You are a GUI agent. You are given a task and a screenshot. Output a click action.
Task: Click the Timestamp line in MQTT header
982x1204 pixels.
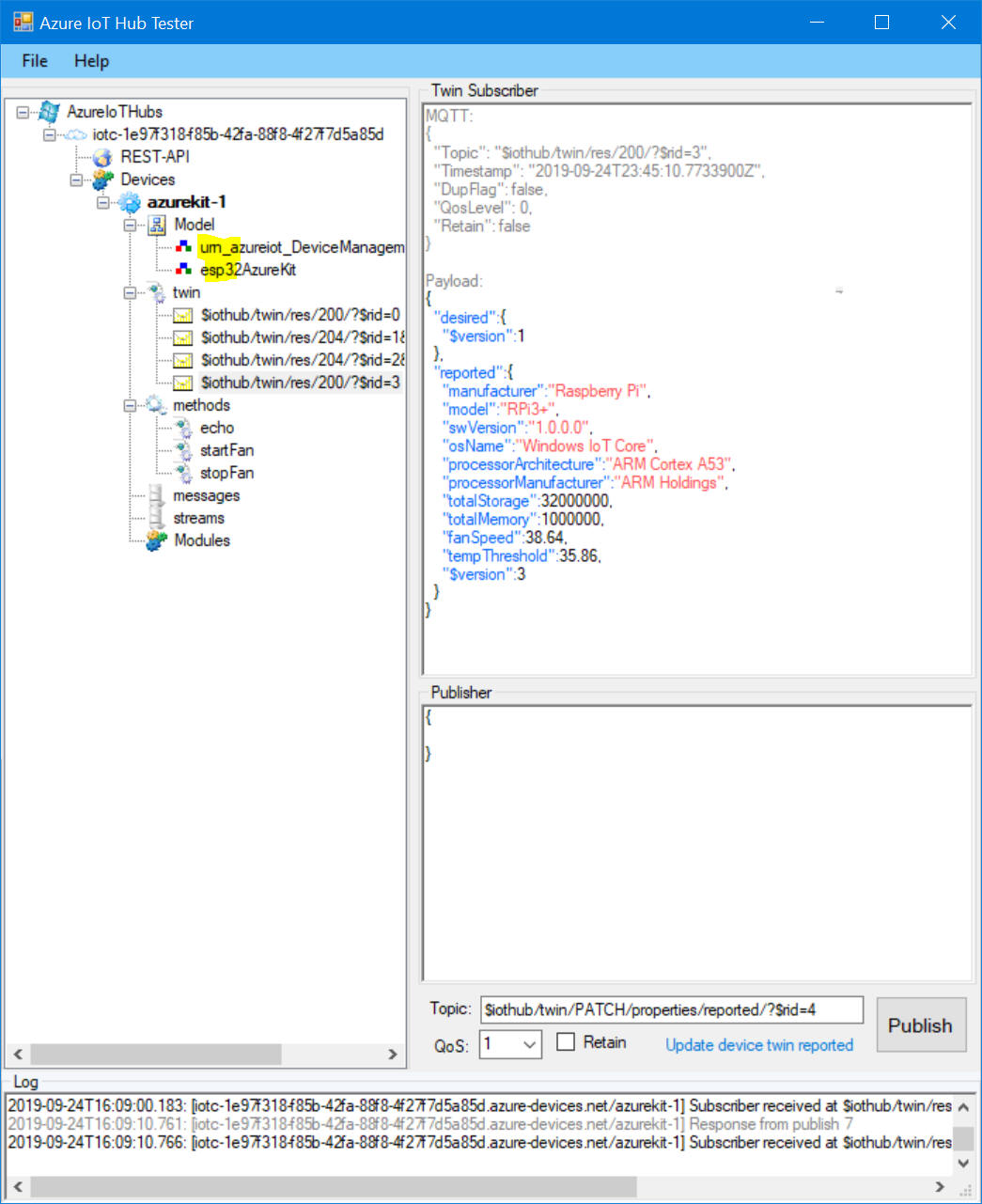click(x=599, y=171)
